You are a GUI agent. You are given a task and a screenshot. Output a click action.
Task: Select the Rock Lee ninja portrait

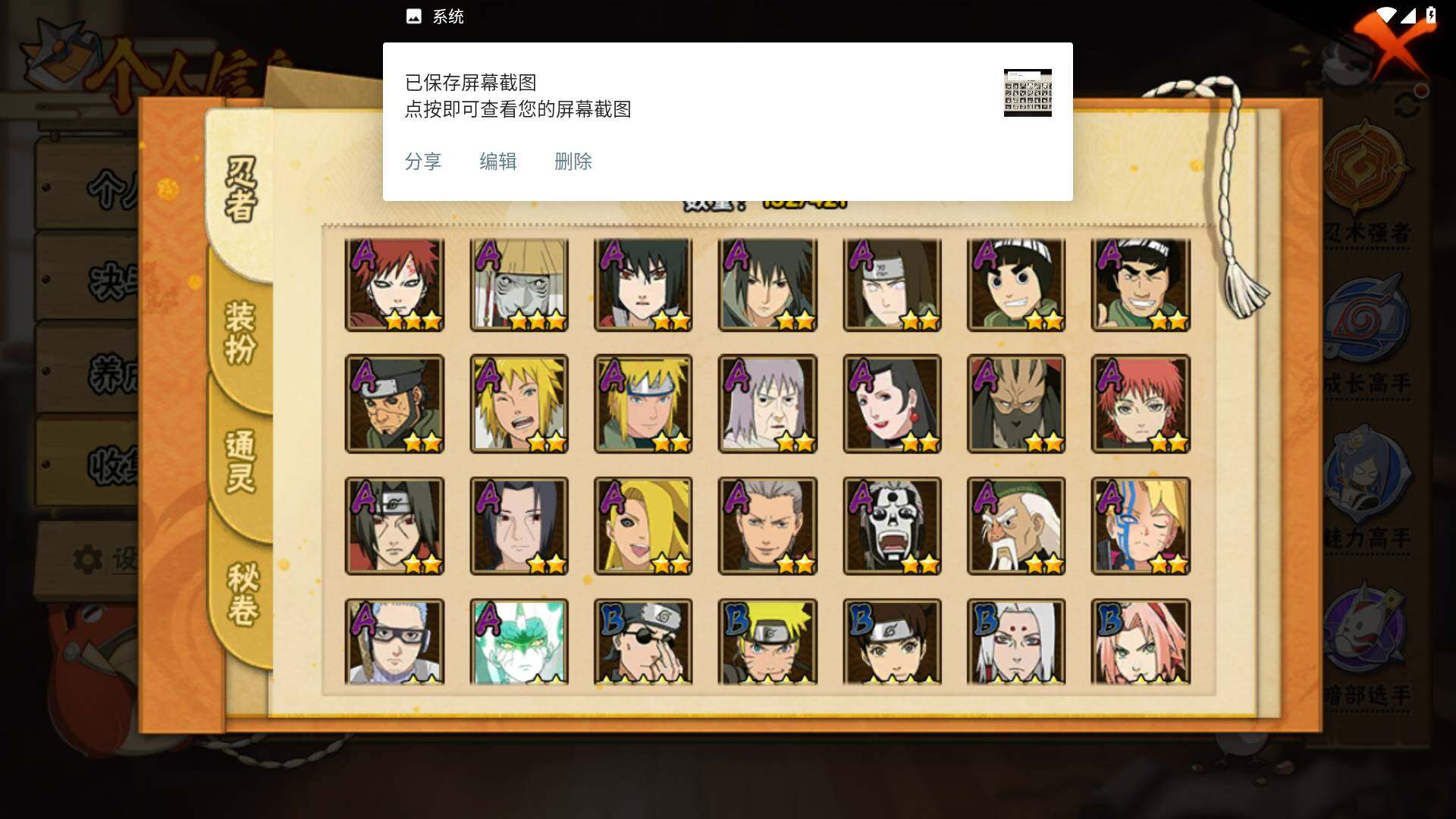point(1016,285)
